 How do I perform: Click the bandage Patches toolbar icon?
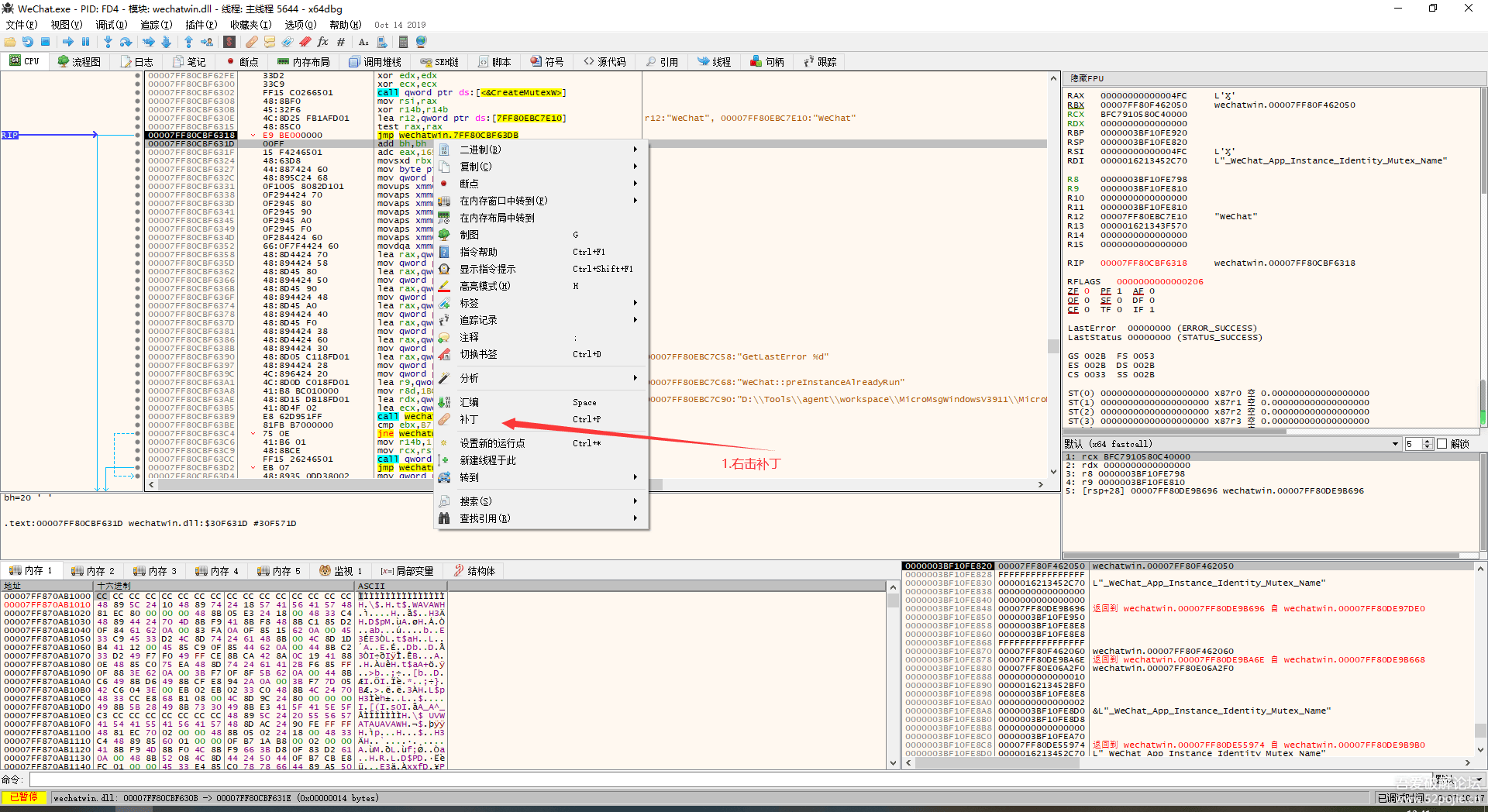coord(252,42)
